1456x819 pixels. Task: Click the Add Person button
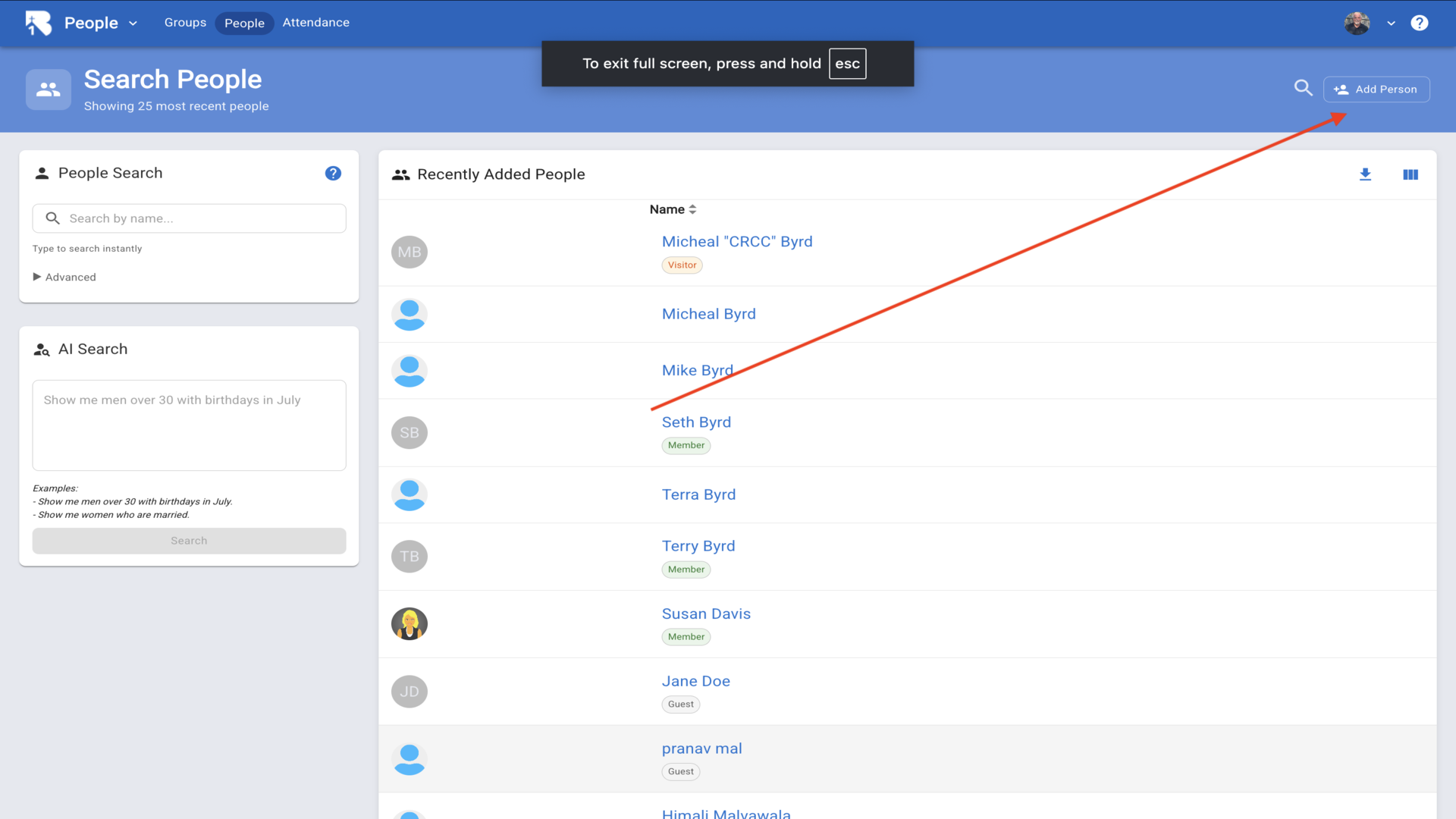(x=1376, y=89)
